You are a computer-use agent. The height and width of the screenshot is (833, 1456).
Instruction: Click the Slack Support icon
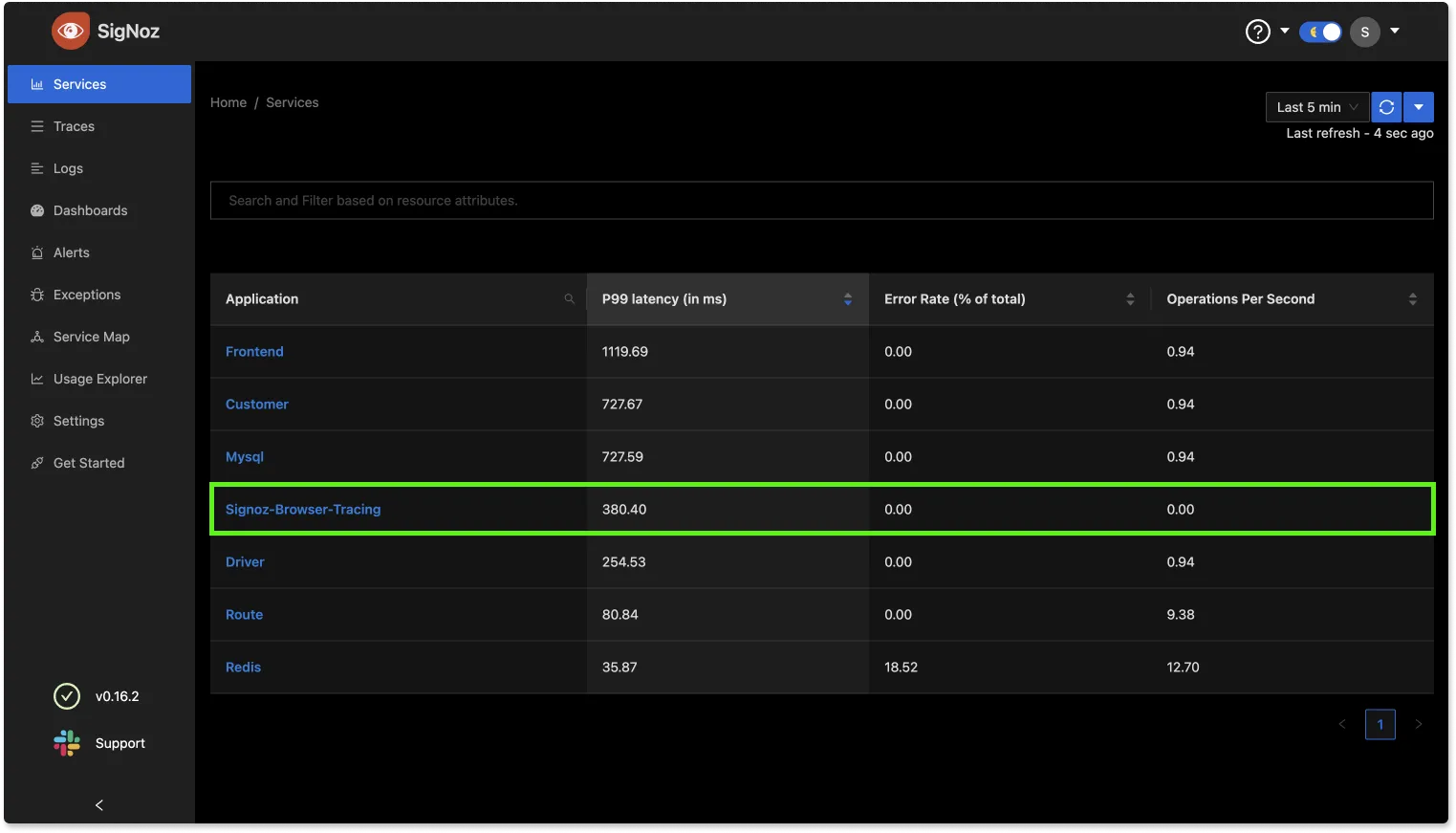click(x=67, y=743)
